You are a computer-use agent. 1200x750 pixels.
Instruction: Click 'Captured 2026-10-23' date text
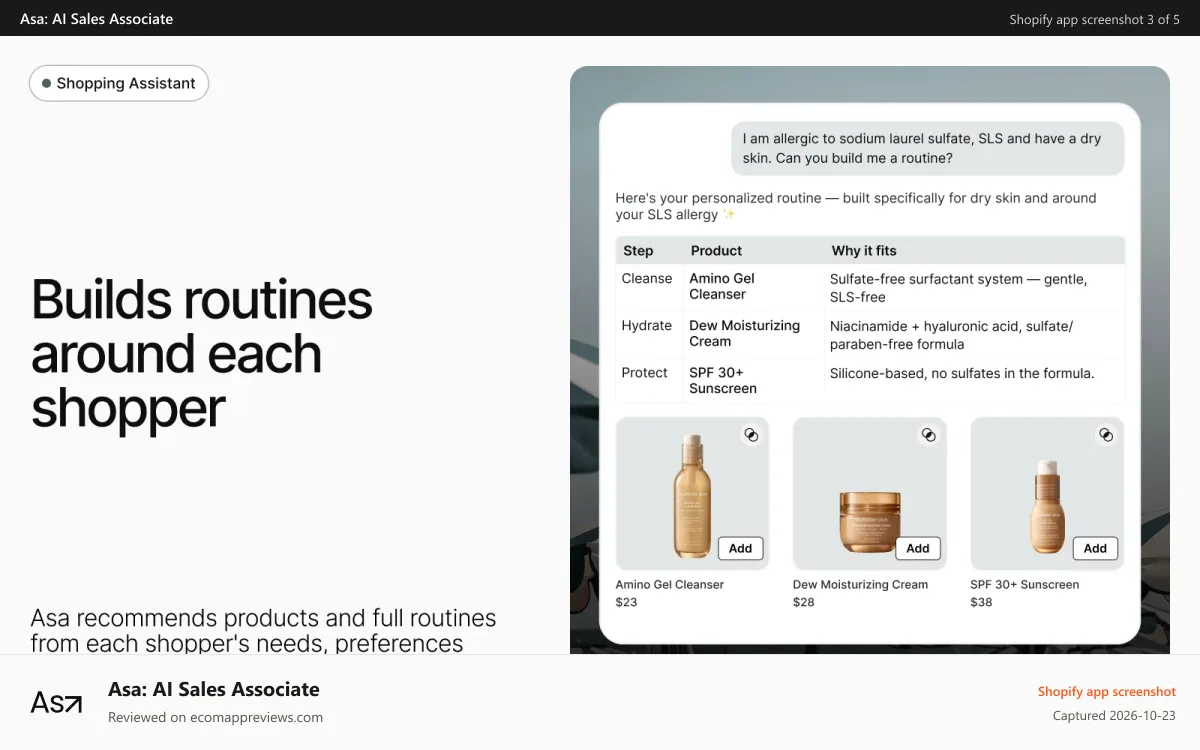[x=1114, y=716]
